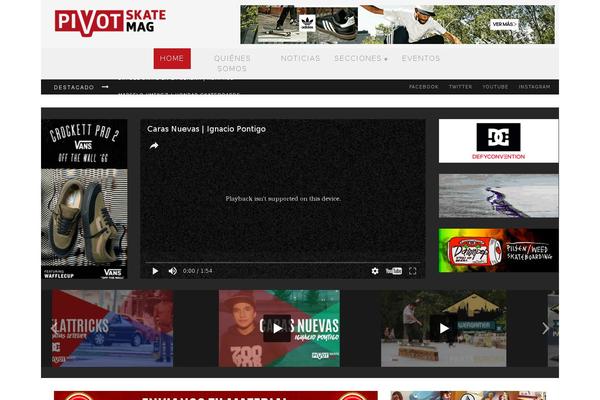
Task: Go to next carousel slide arrow
Action: click(545, 328)
